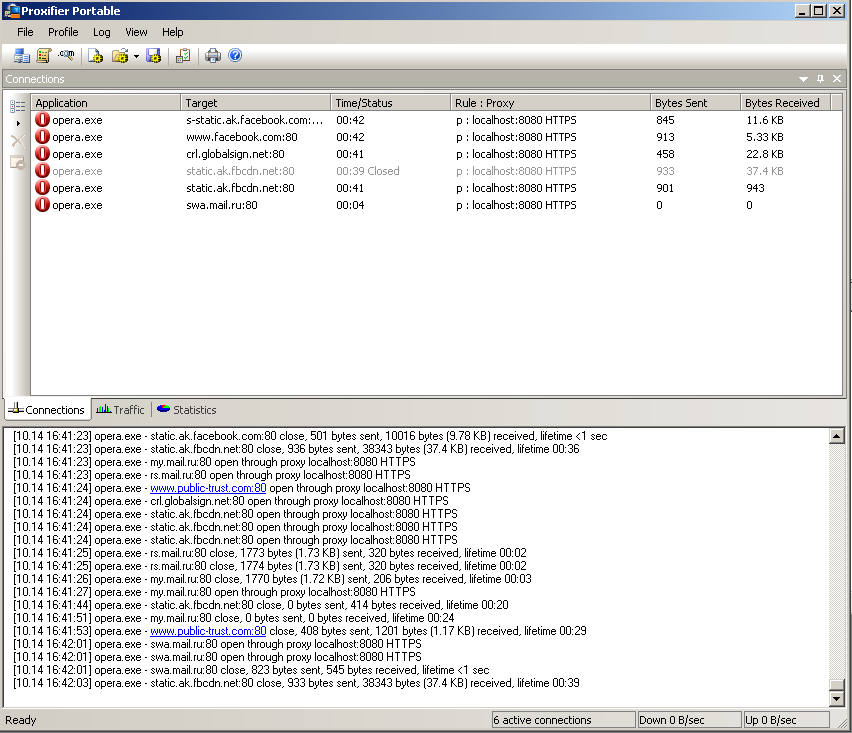Screen dimensions: 852x733
Task: Save the profile with the floppy icon
Action: (154, 55)
